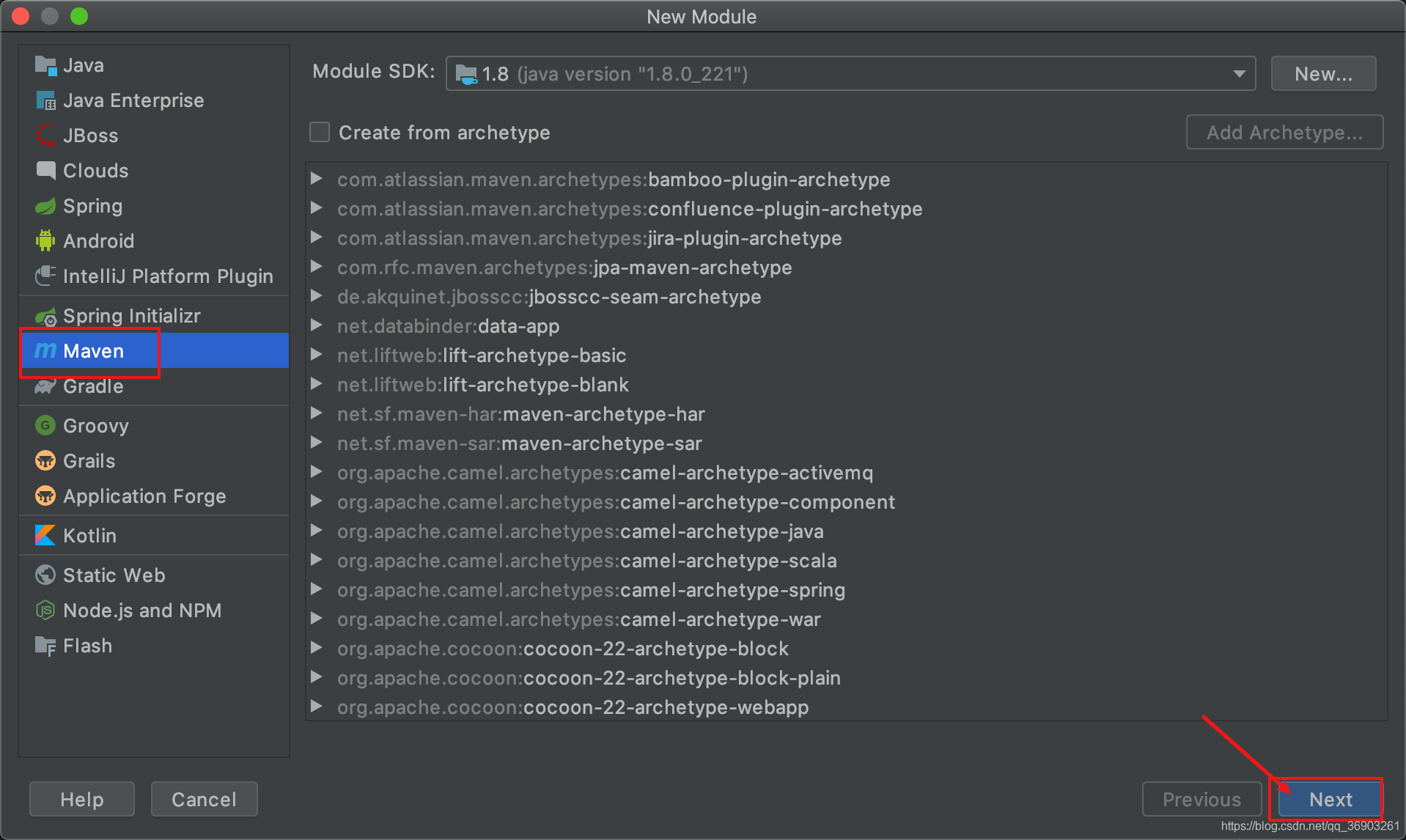The height and width of the screenshot is (840, 1406).
Task: Select camel-archetype-war row
Action: (846, 619)
